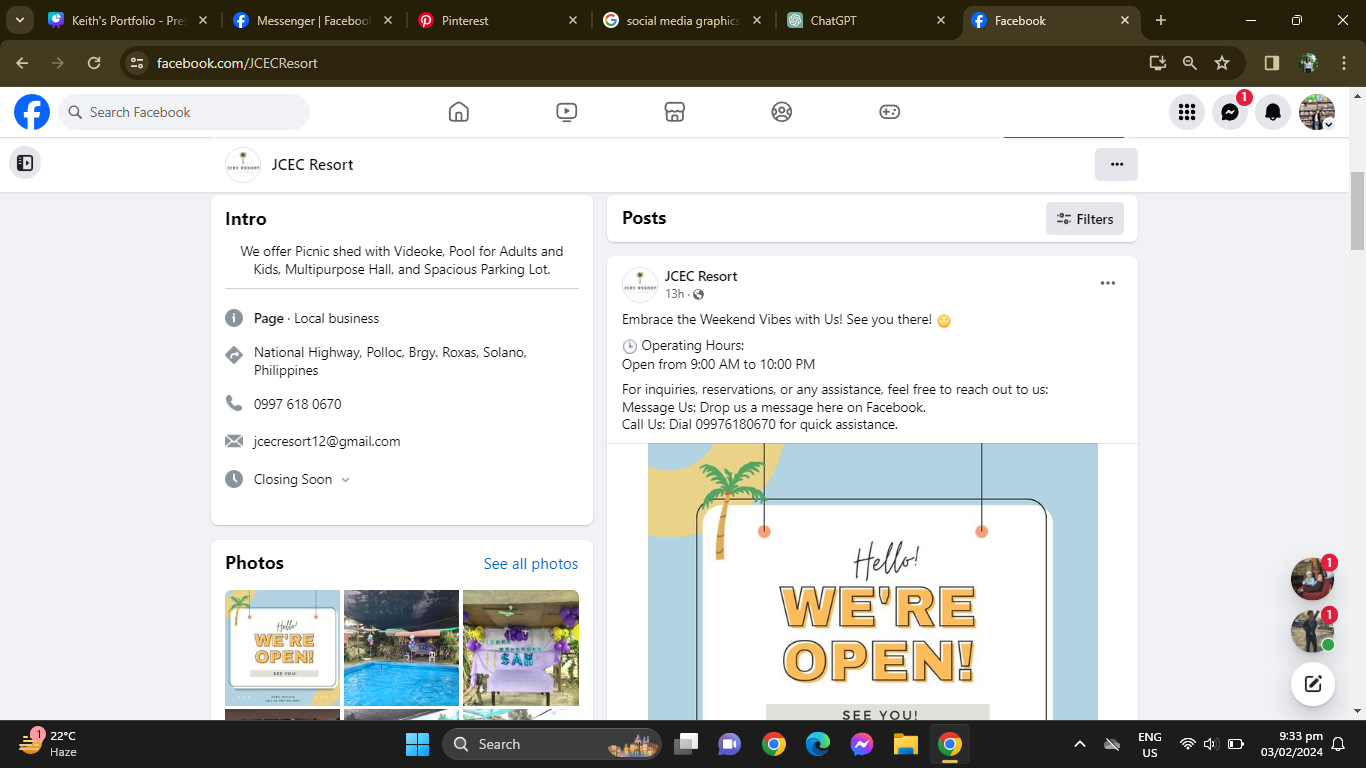Switch to Keith's Portfolio browser tab

click(x=126, y=20)
